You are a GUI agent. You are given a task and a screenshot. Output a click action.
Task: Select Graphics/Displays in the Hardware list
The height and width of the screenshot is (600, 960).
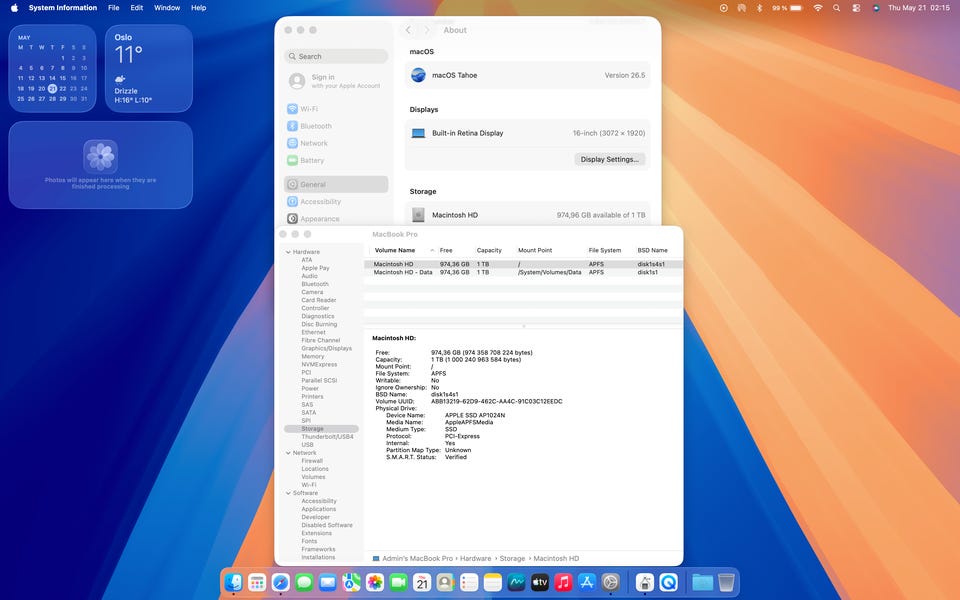point(326,348)
